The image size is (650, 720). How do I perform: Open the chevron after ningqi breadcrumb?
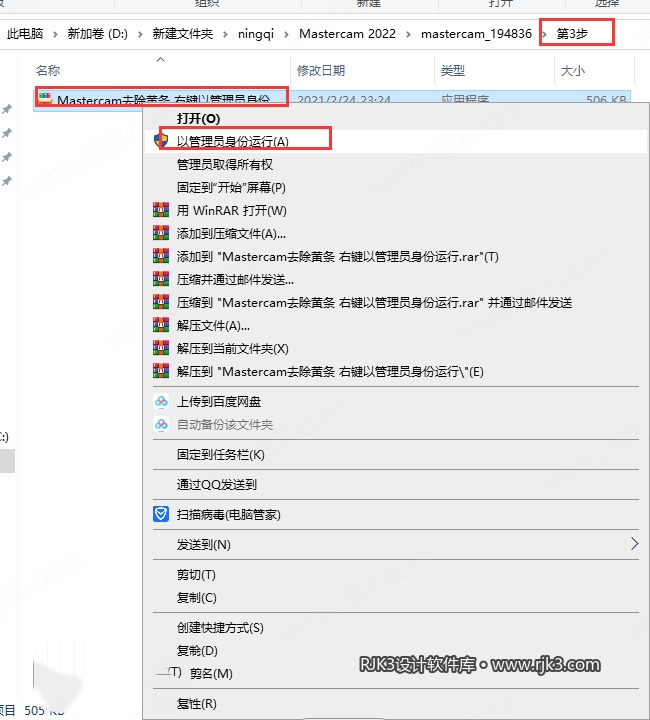(286, 34)
